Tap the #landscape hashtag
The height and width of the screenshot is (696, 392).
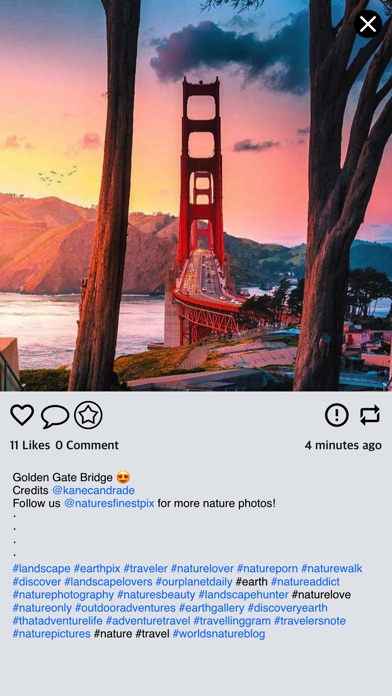tap(41, 569)
